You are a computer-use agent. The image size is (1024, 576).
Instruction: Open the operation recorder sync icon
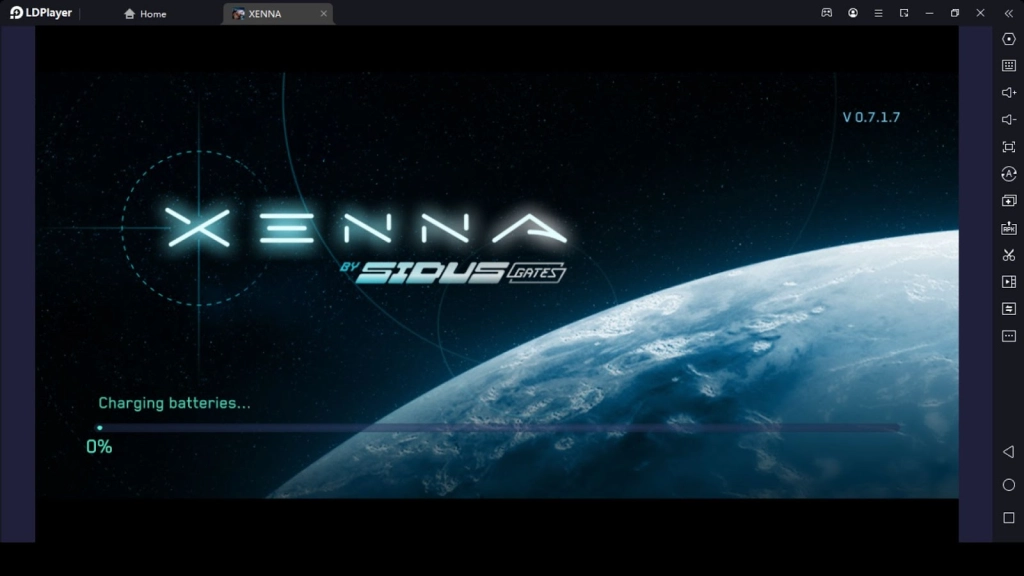click(x=1008, y=174)
